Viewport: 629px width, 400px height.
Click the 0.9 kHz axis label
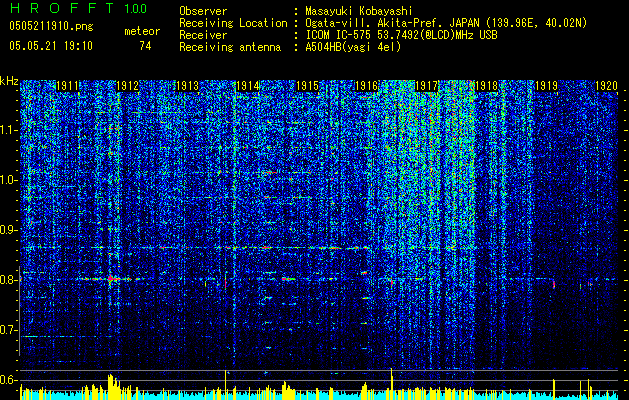coord(9,230)
